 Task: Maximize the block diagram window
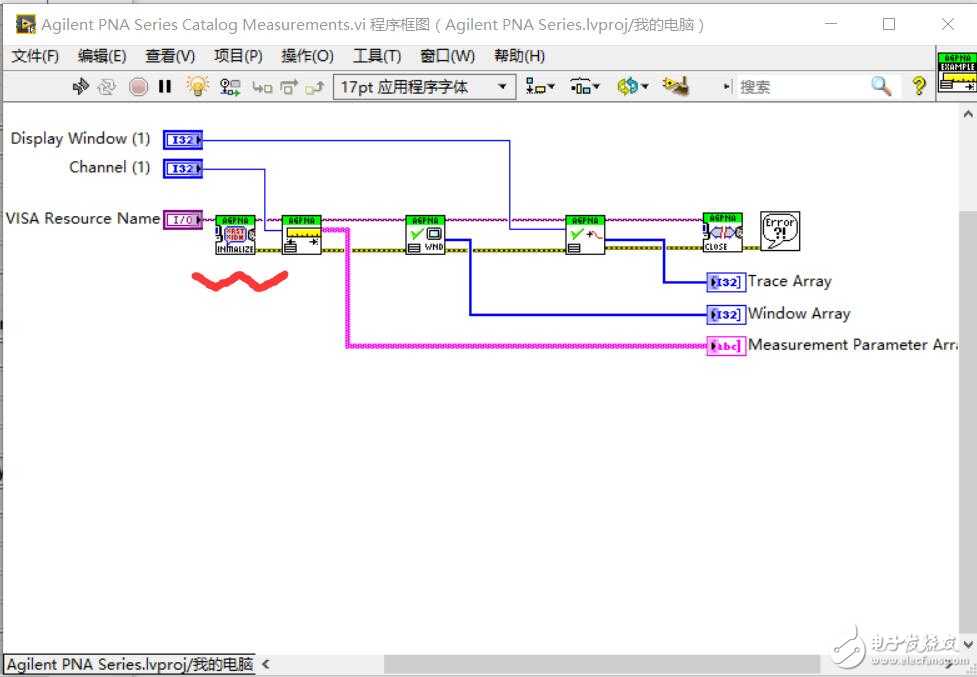tap(889, 24)
